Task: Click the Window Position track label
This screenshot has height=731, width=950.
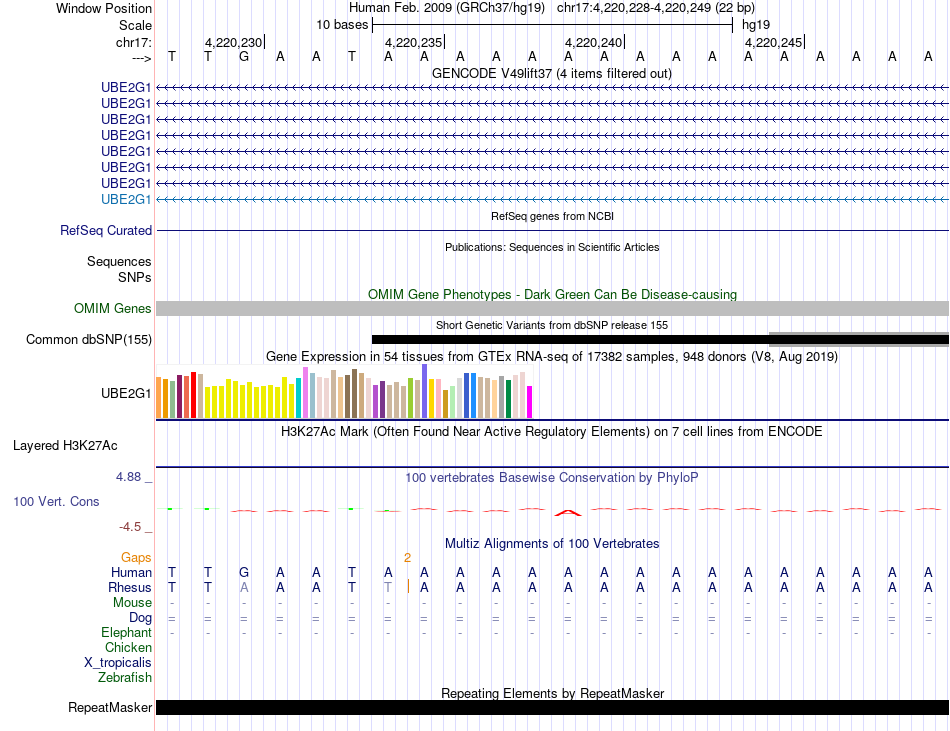Action: click(104, 8)
